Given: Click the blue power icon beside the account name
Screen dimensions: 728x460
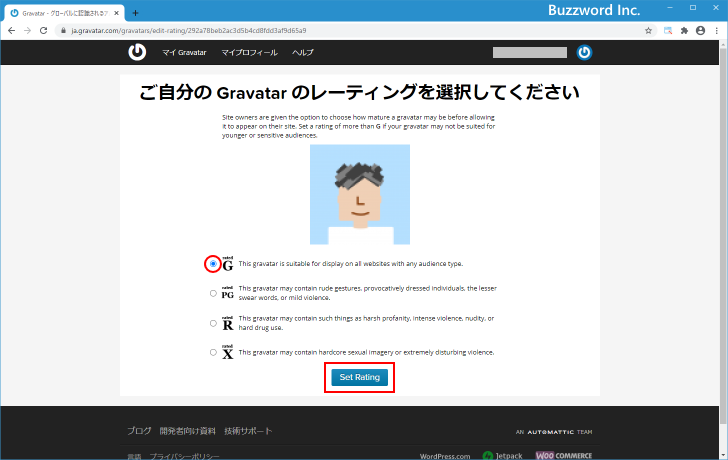Looking at the screenshot, I should (585, 52).
